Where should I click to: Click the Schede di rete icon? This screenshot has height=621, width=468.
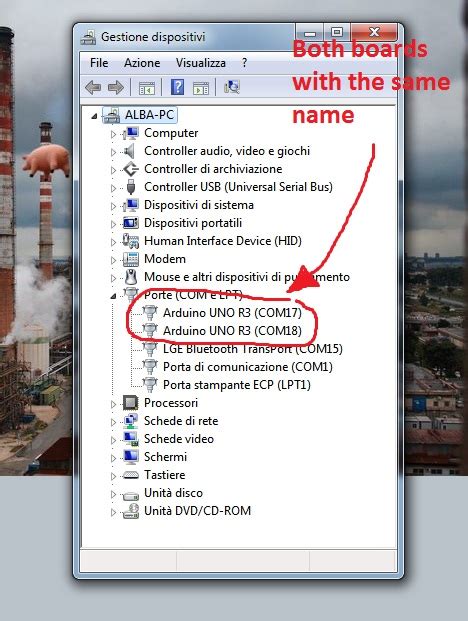[131, 421]
